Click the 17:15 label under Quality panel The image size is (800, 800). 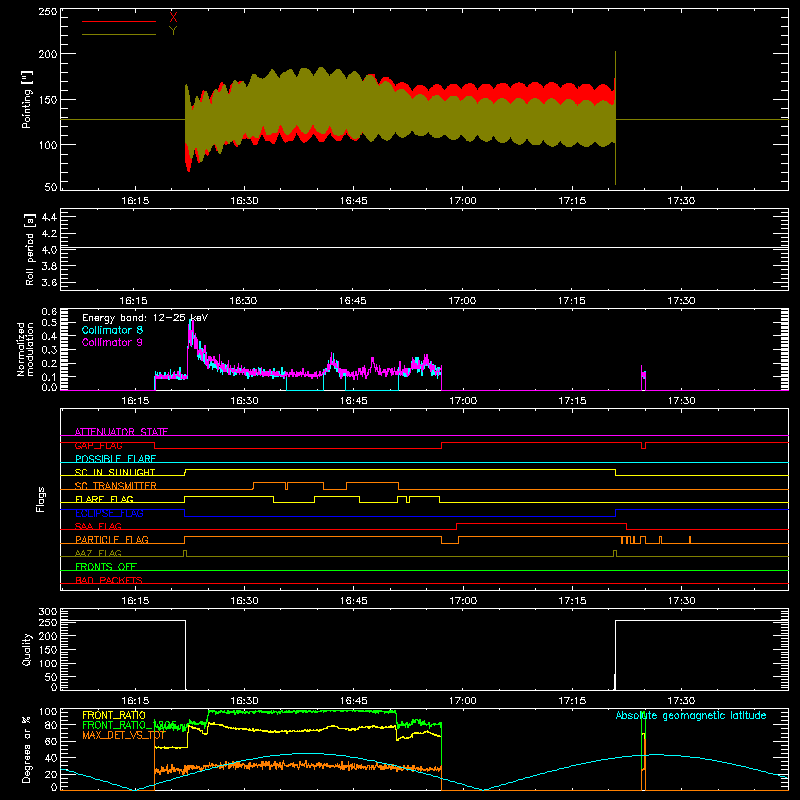572,701
